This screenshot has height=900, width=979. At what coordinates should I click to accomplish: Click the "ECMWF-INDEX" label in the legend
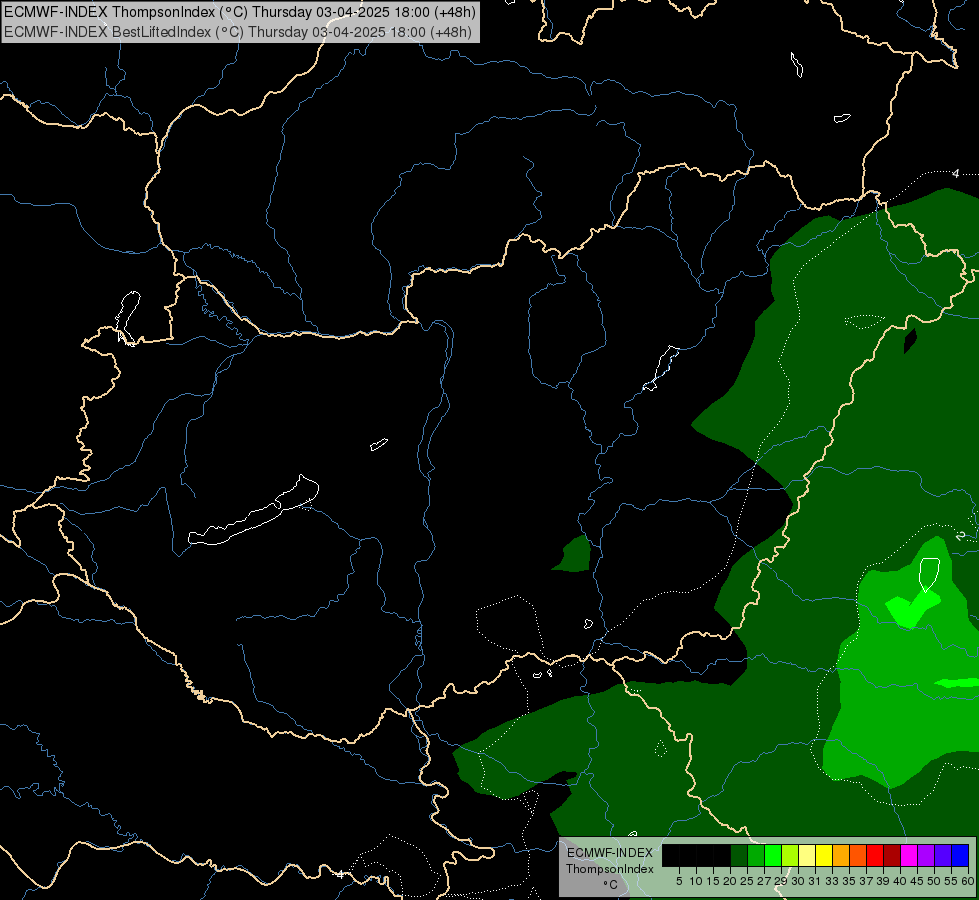[x=610, y=853]
